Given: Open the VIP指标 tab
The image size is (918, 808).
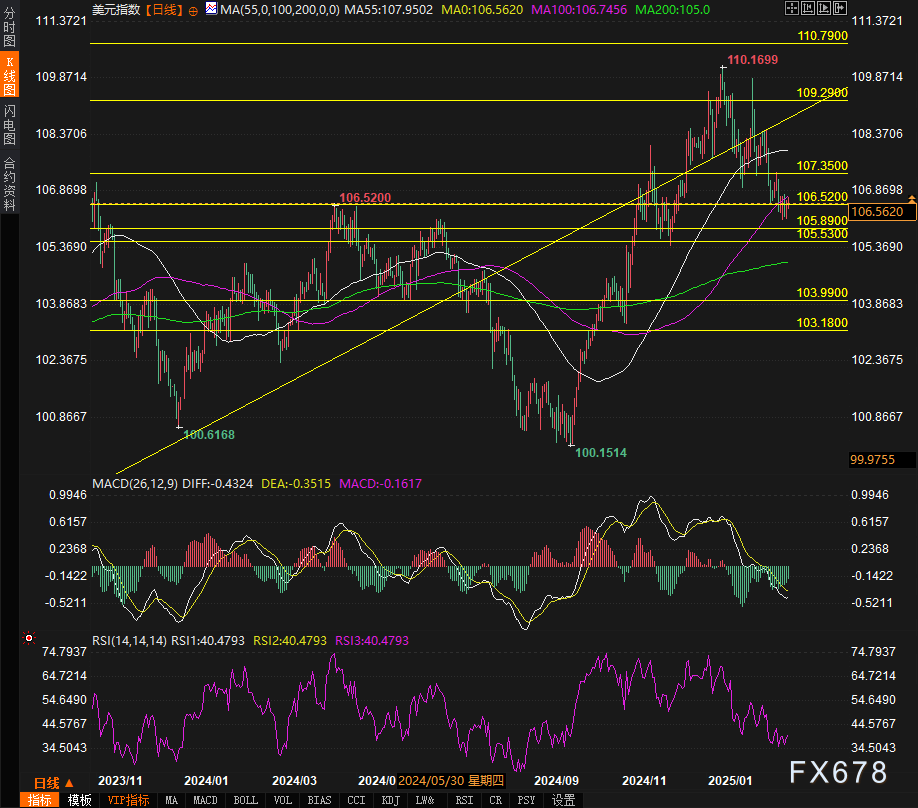Looking at the screenshot, I should tap(127, 800).
